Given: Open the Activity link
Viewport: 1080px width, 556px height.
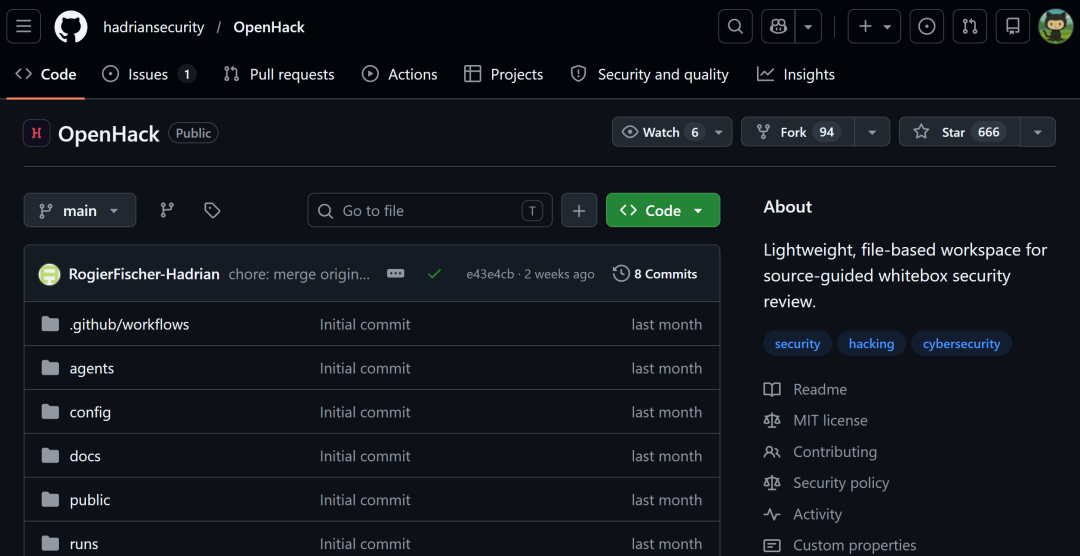Looking at the screenshot, I should click(803, 515).
